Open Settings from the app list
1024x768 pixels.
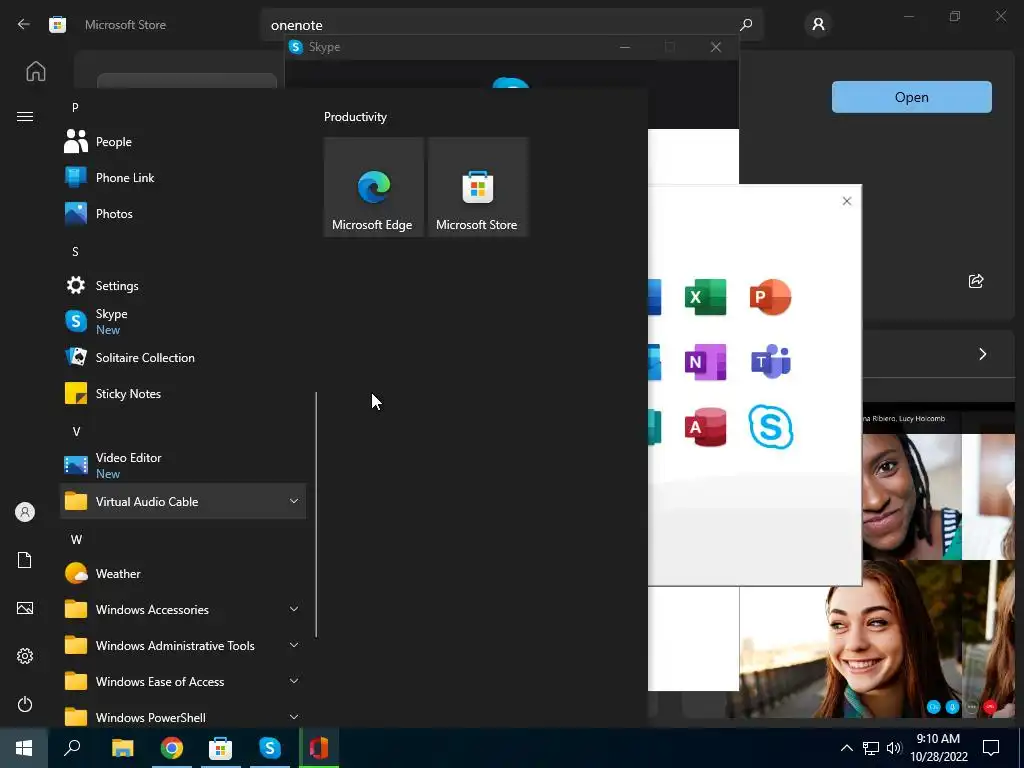coord(183,285)
